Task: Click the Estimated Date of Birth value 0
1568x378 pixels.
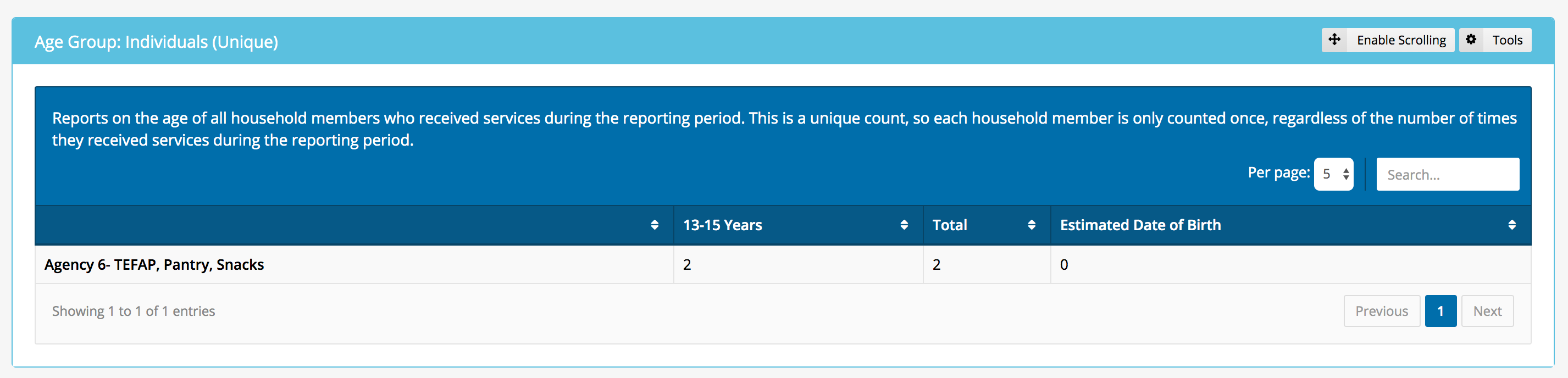Action: 1064,265
